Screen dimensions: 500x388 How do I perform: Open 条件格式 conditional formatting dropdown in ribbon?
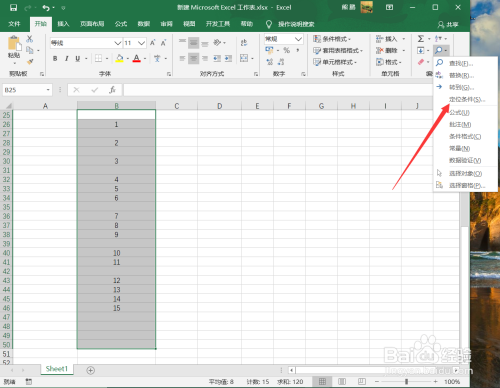[332, 39]
